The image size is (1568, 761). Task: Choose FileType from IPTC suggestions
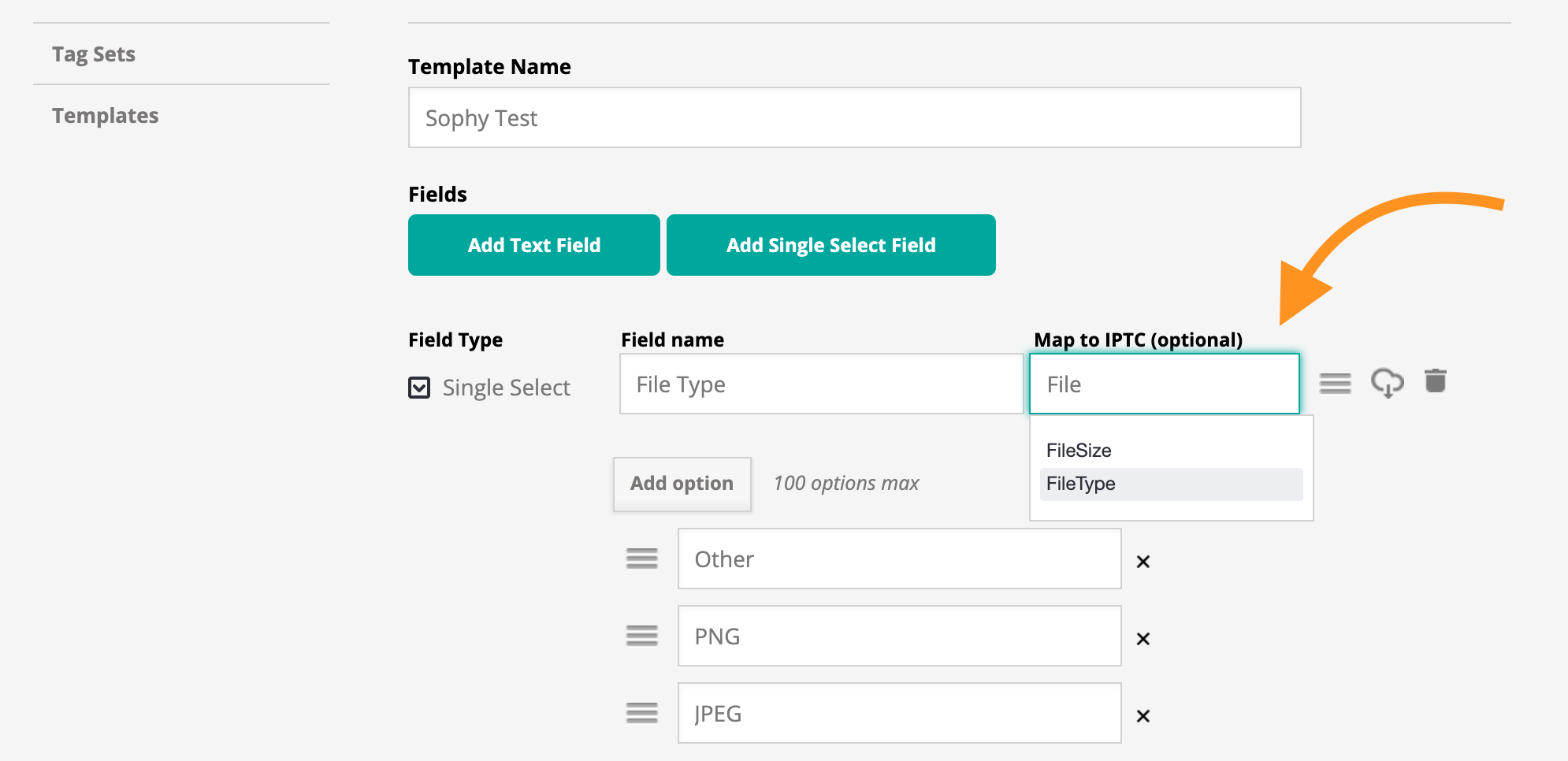pyautogui.click(x=1171, y=484)
